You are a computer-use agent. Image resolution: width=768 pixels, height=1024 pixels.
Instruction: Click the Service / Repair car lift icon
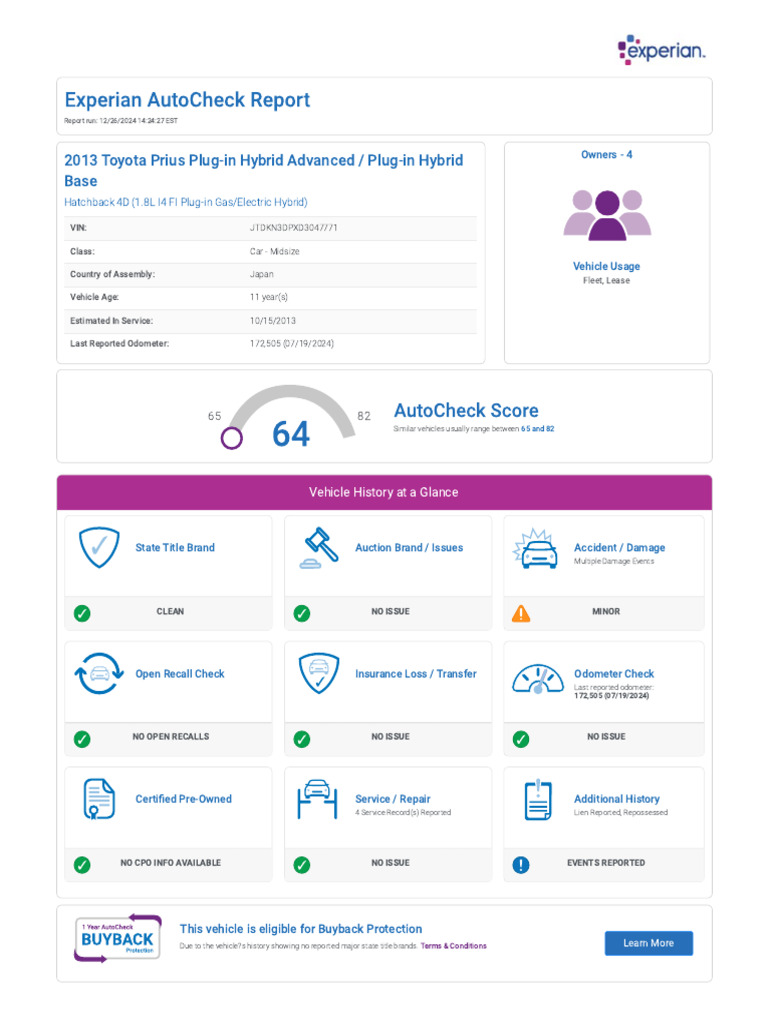(317, 799)
